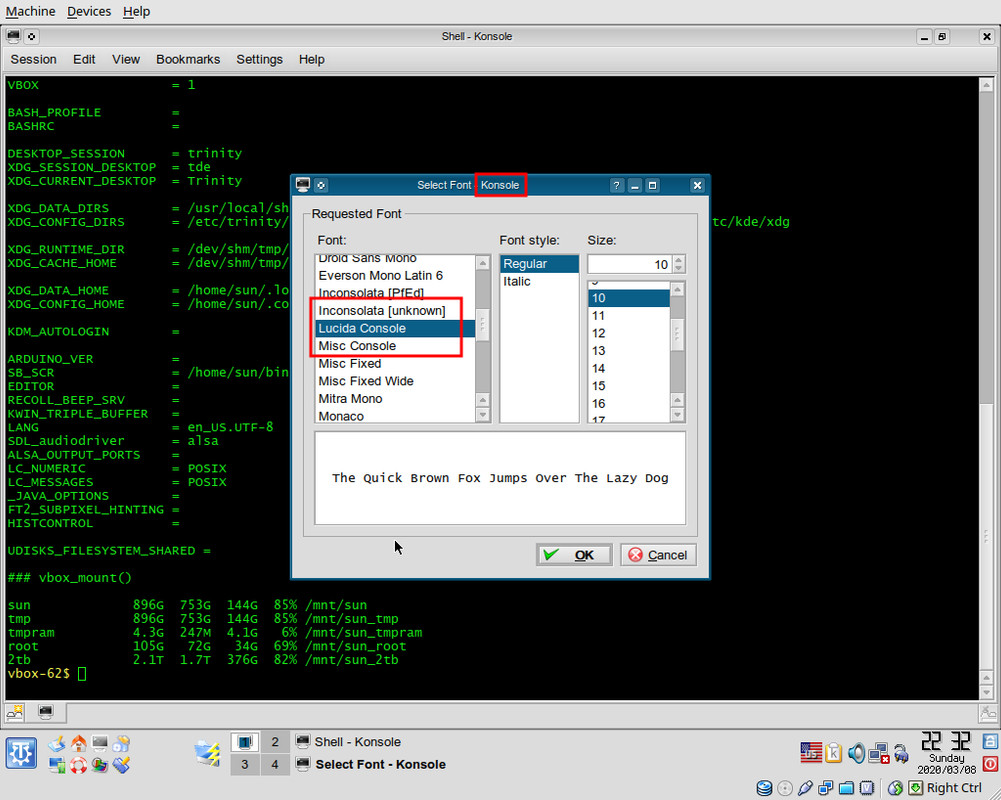Choose Misc Console font
The width and height of the screenshot is (1001, 800).
(395, 346)
